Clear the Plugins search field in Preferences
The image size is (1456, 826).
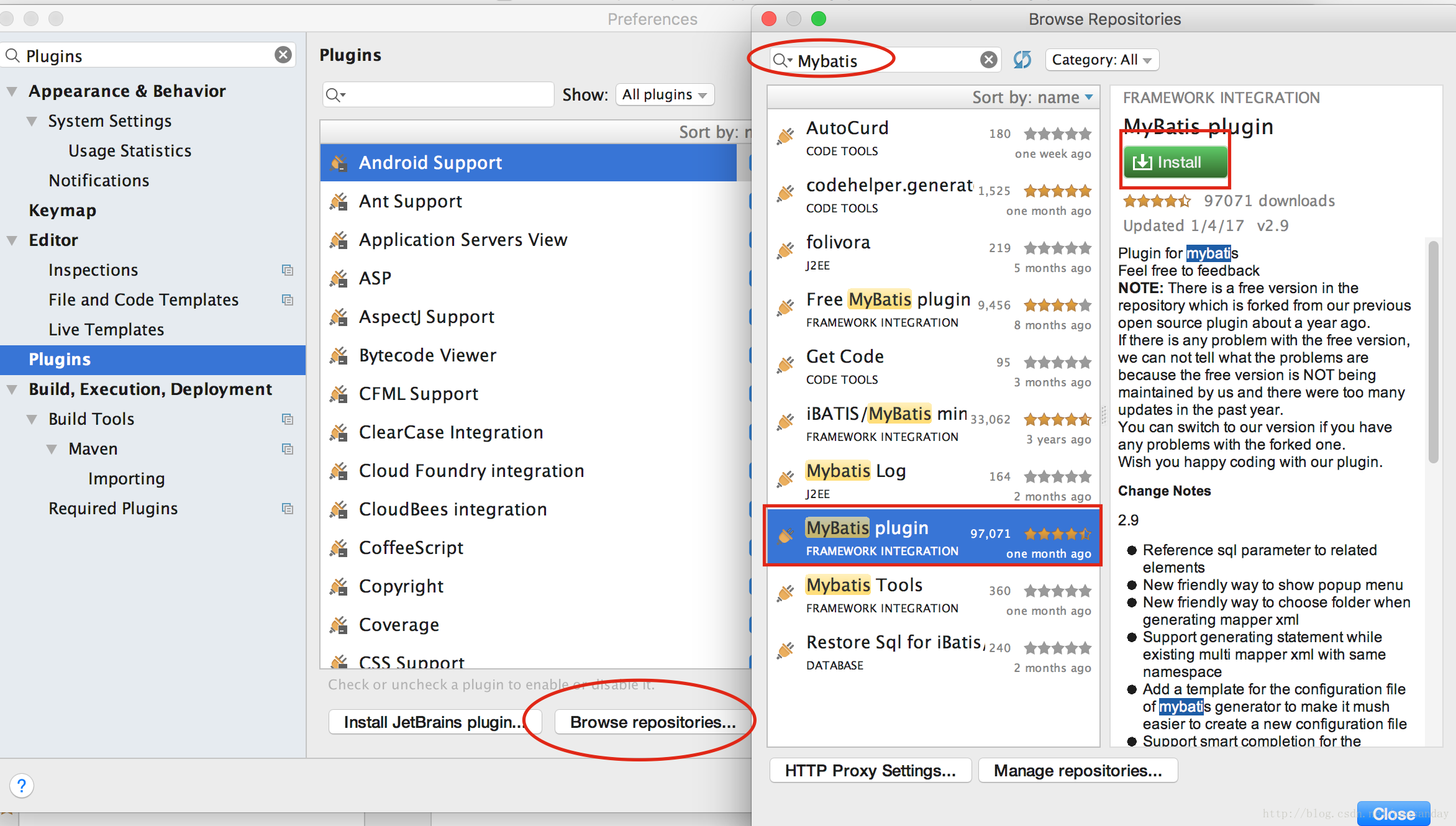[x=283, y=55]
